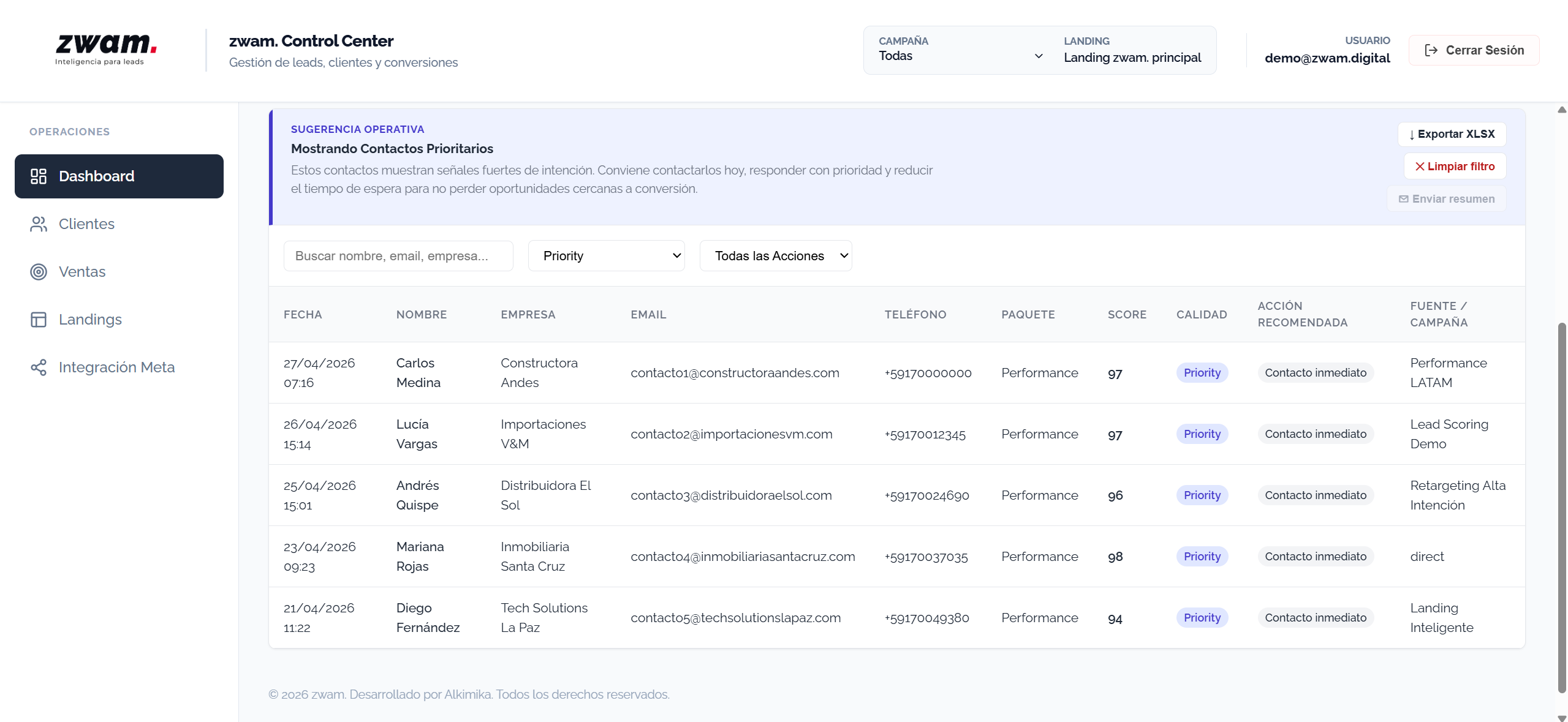The image size is (1568, 722).
Task: Click the zwam logo
Action: [105, 50]
